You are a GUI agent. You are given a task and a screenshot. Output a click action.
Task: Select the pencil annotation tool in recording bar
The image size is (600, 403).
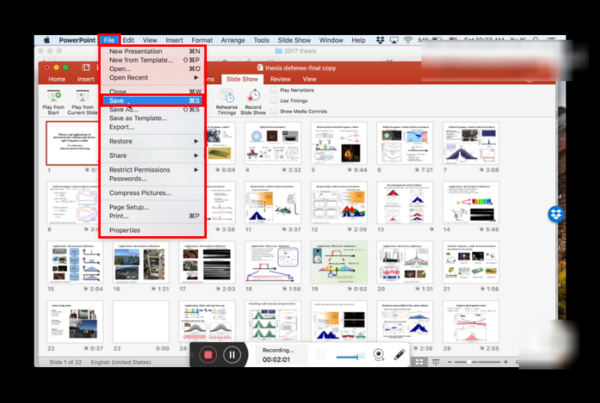[399, 355]
